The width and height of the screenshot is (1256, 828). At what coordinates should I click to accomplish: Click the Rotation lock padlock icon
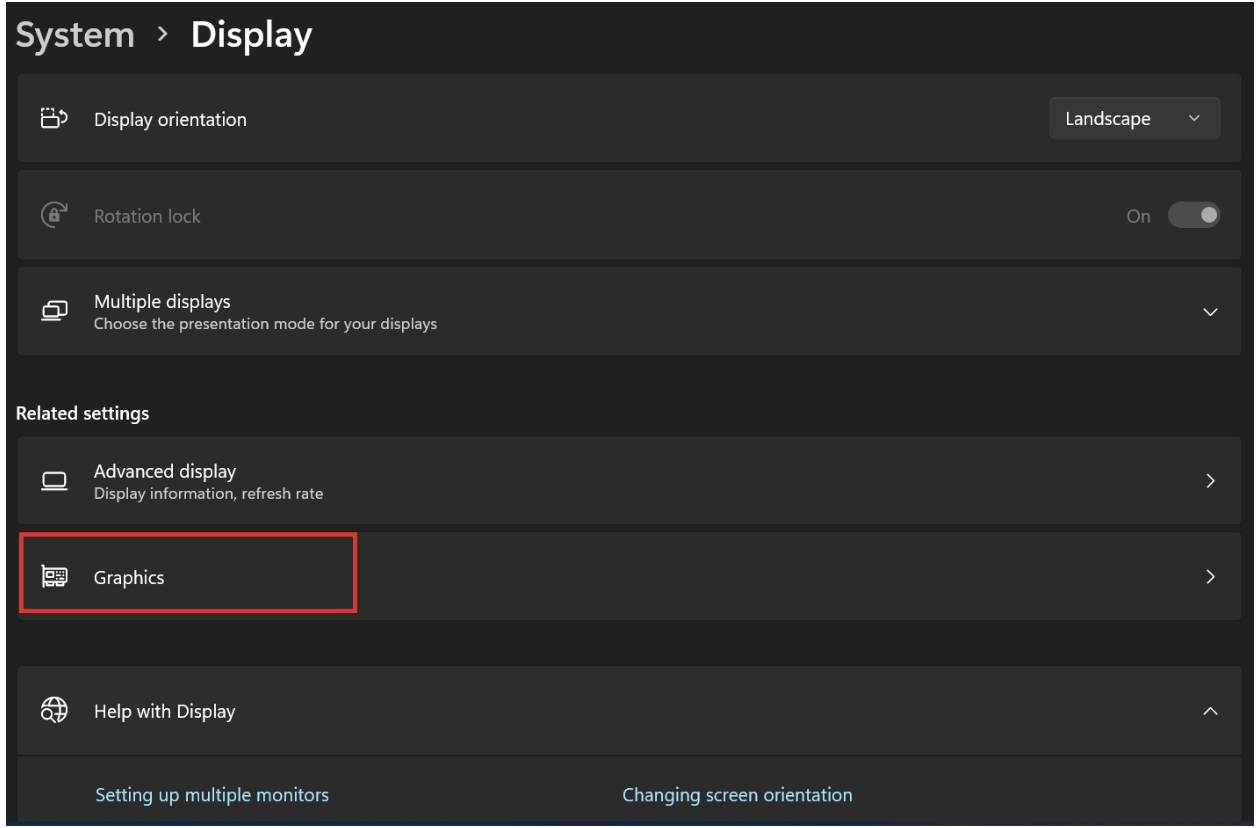(x=53, y=215)
